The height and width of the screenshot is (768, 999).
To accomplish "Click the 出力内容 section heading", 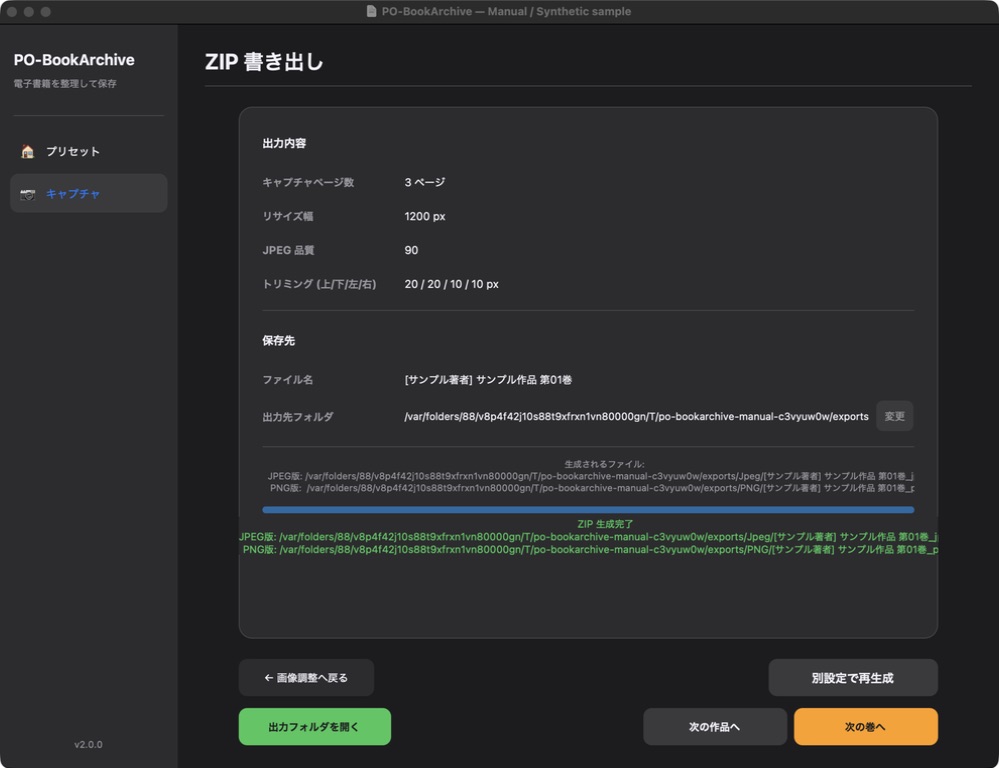I will tap(284, 143).
